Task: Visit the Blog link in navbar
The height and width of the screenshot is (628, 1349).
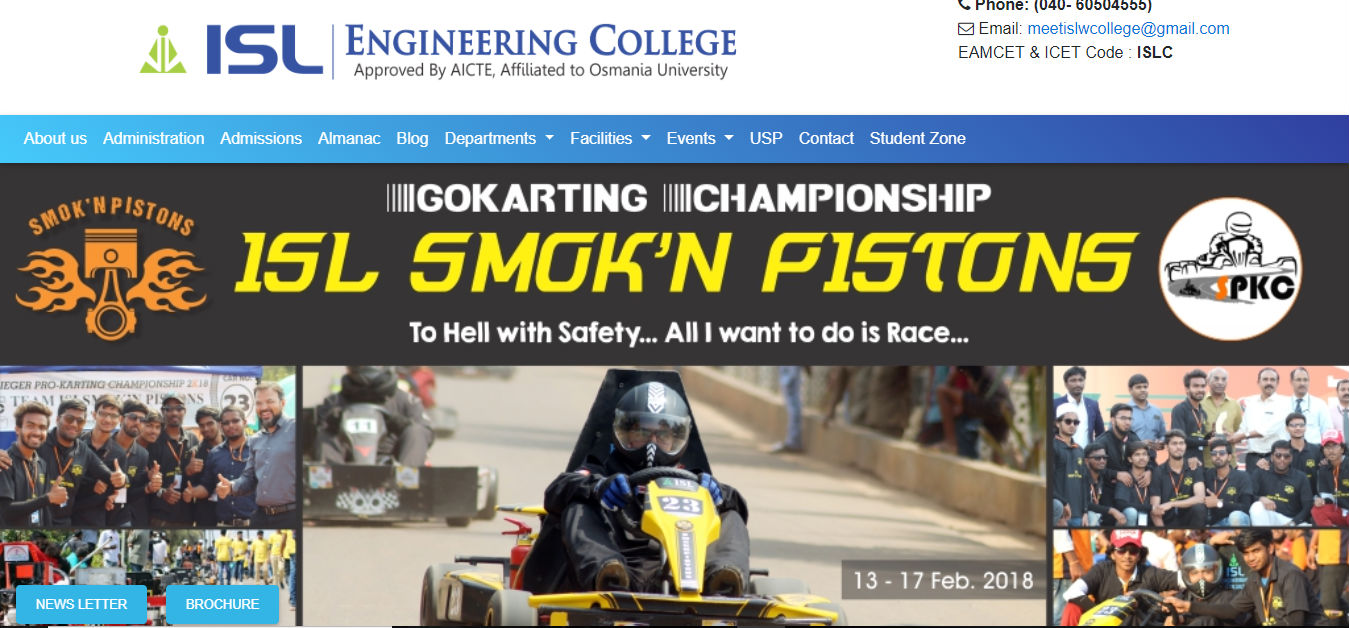Action: point(412,139)
